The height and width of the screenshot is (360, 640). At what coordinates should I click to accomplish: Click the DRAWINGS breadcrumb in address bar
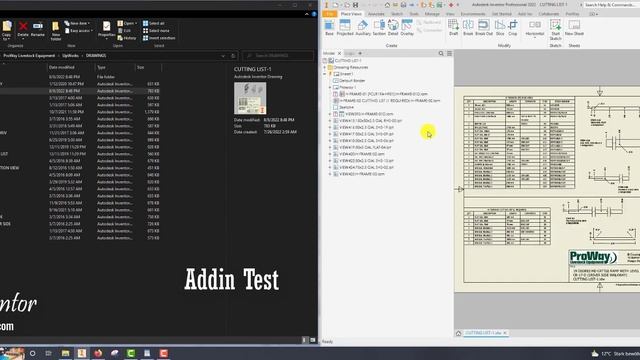(x=96, y=56)
